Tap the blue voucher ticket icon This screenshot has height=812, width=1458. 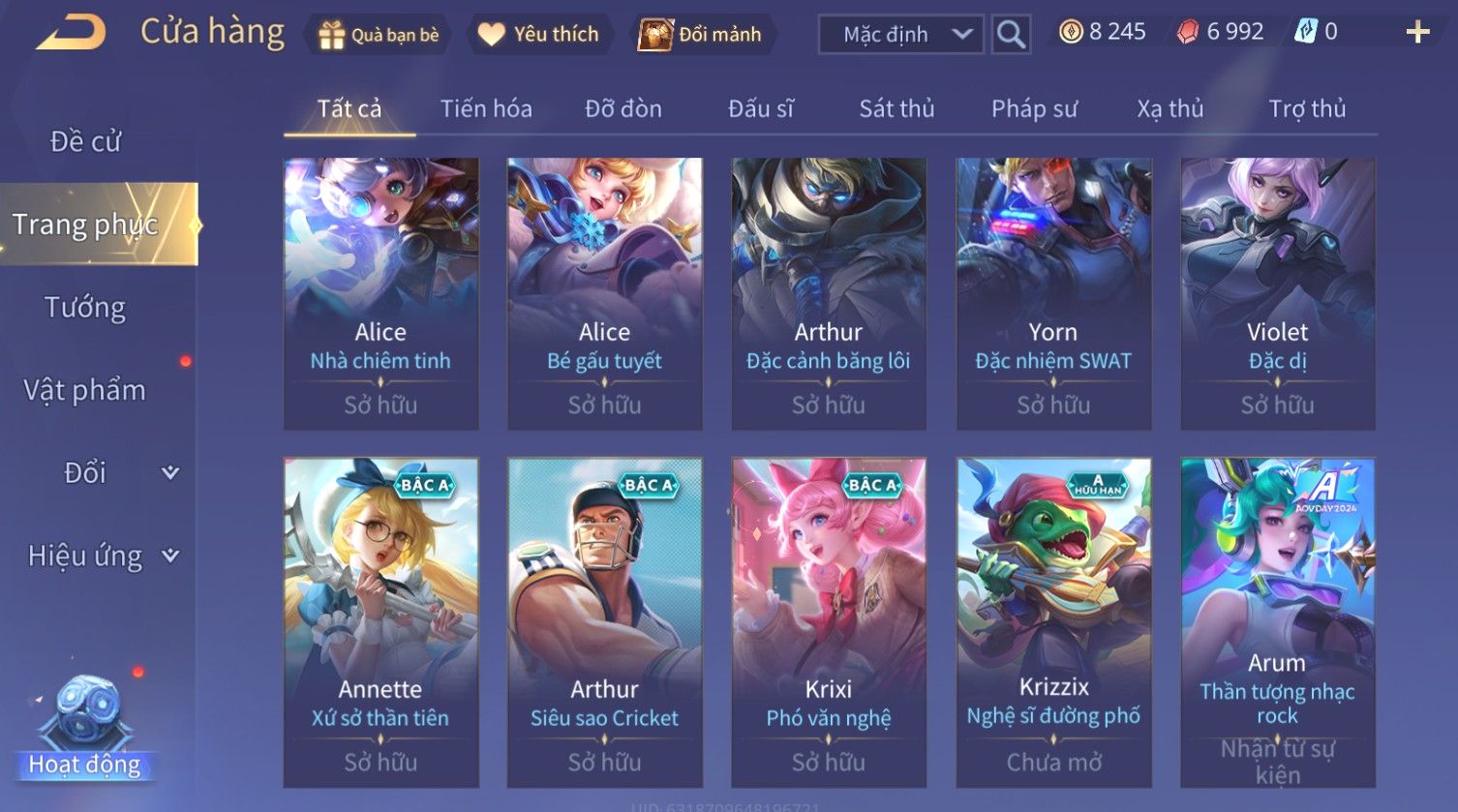1306,32
